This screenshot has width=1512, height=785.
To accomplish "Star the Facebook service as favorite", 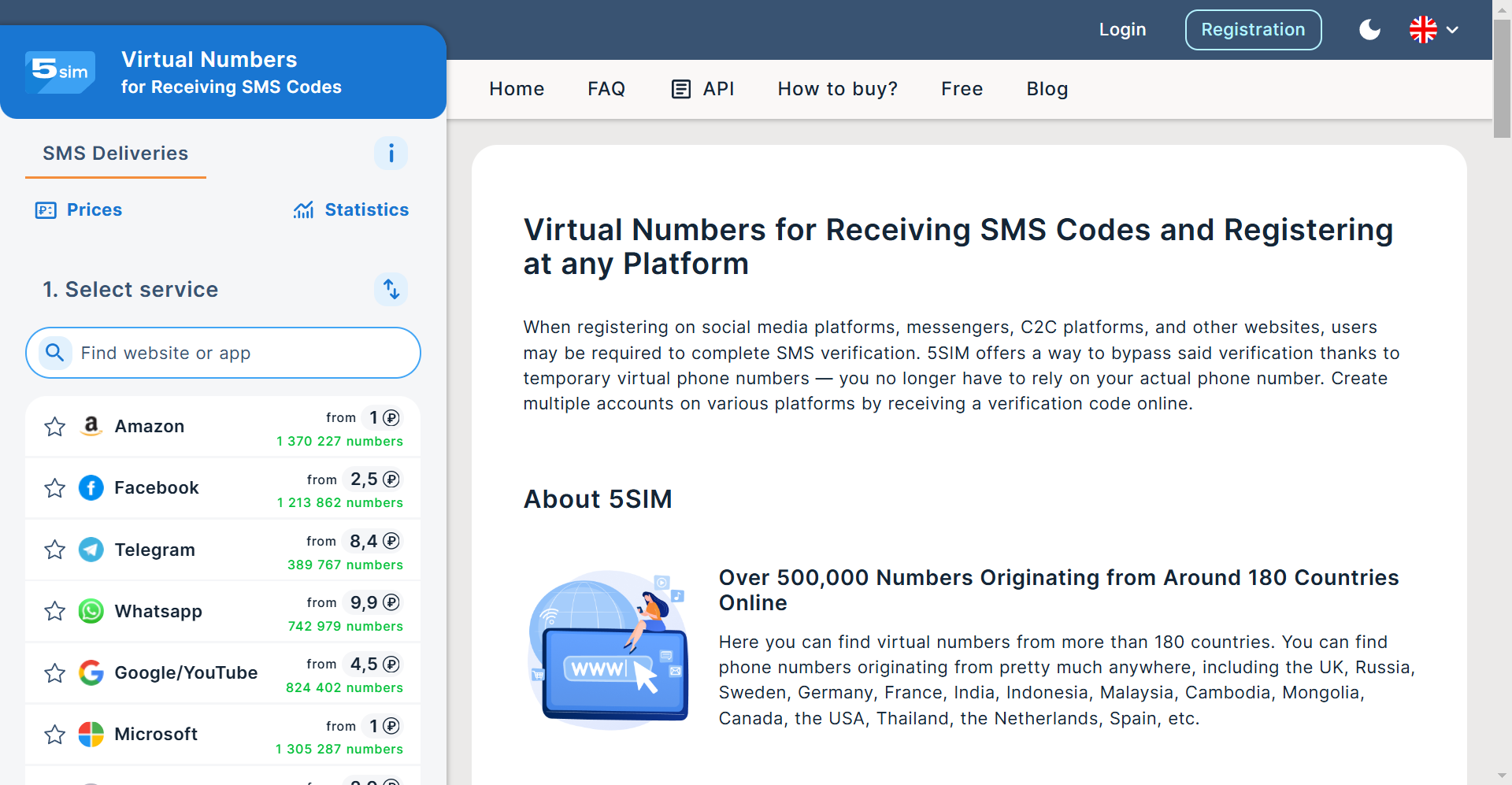I will click(x=54, y=488).
